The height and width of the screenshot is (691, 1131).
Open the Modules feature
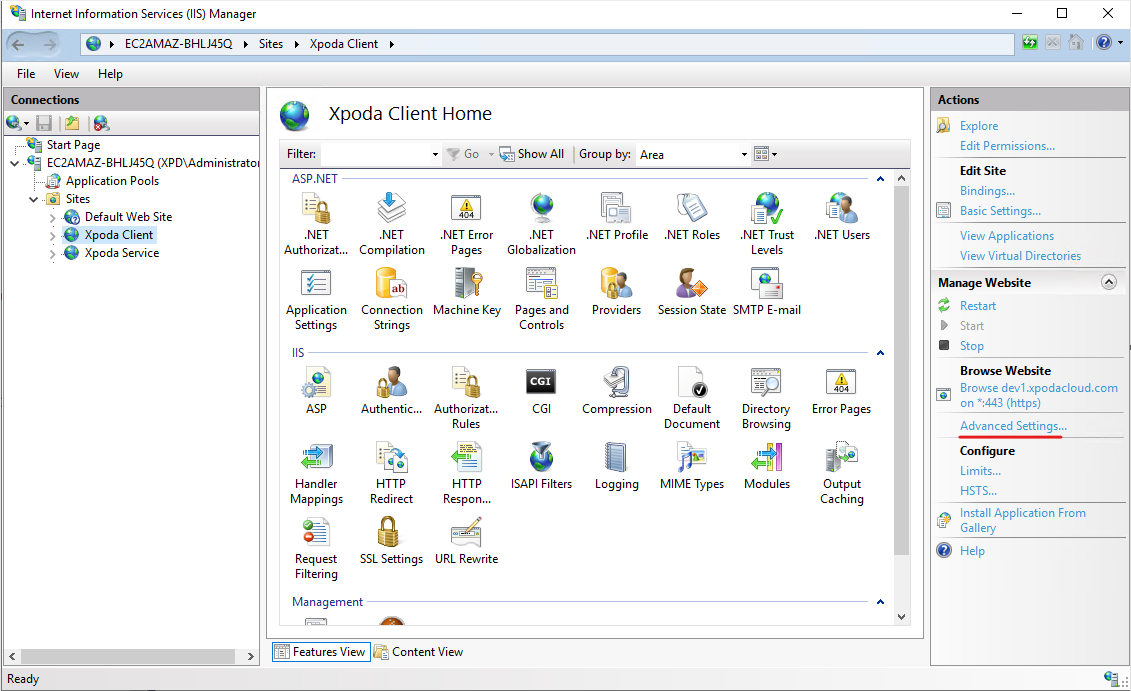(767, 466)
